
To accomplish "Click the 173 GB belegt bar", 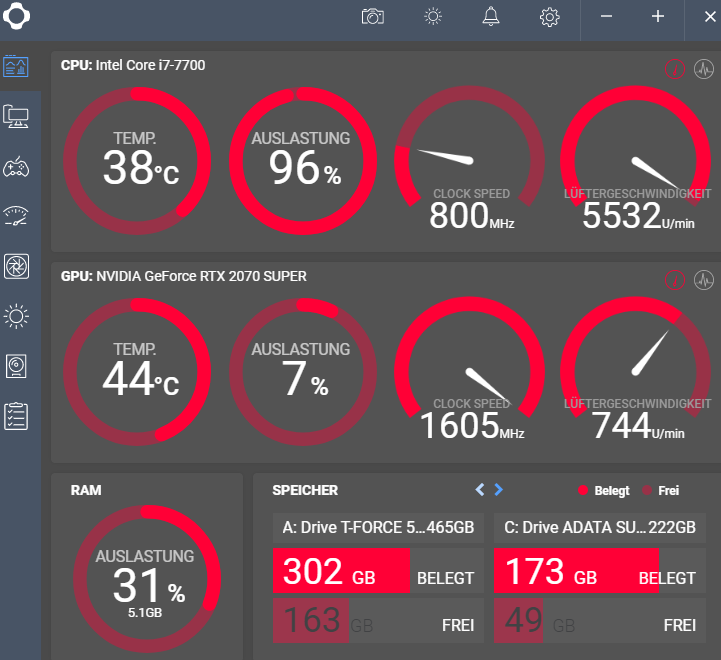I will 600,570.
